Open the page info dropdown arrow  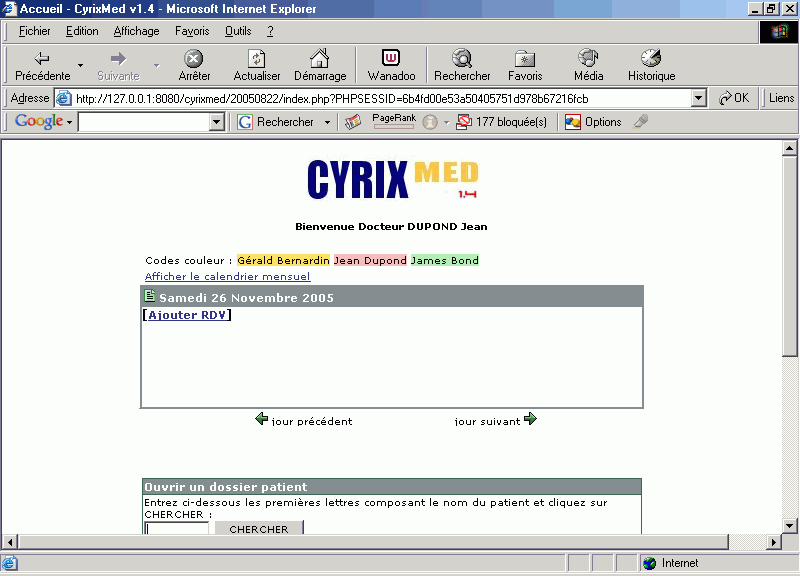pos(446,122)
